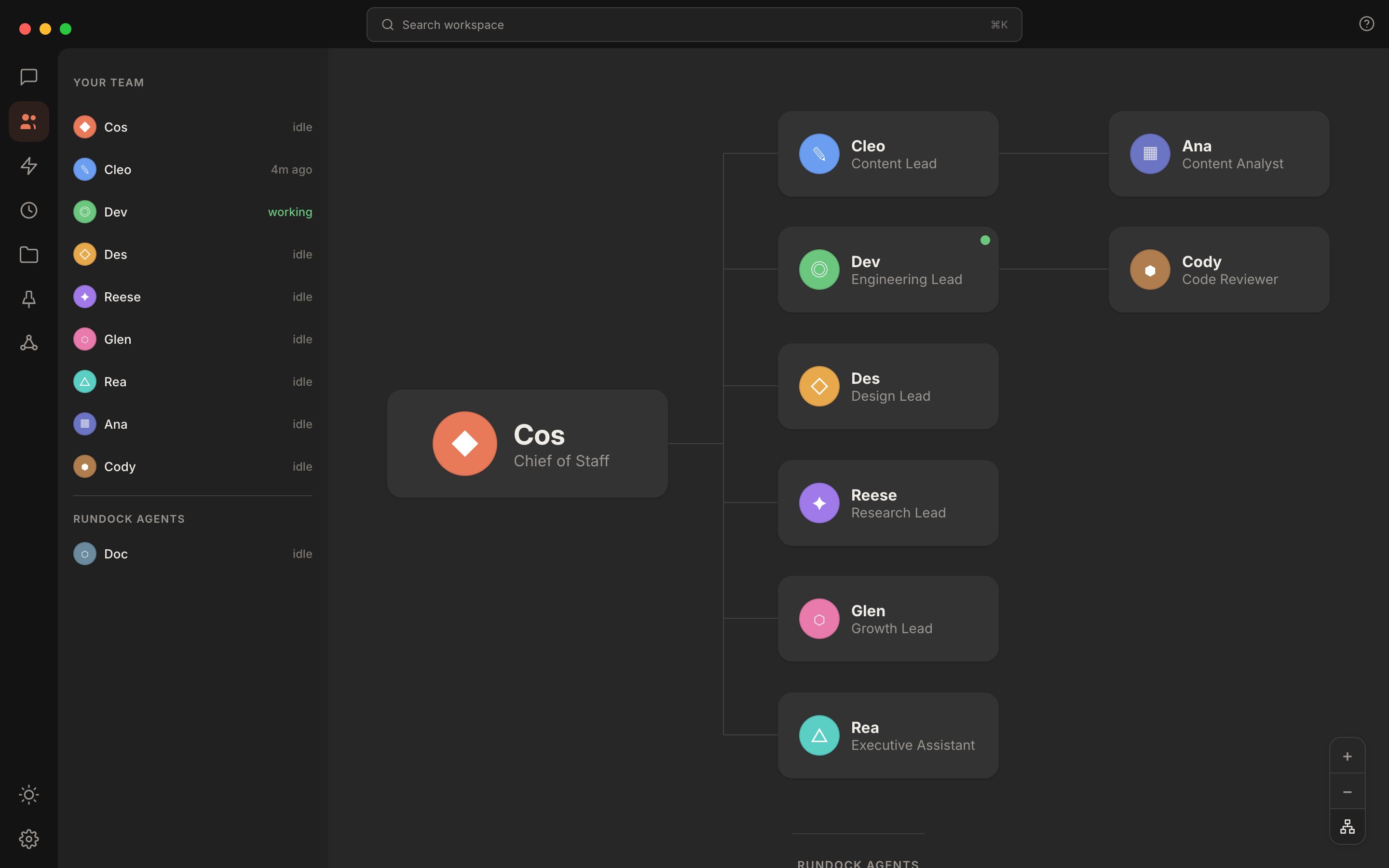Select Des in the team list
1389x868 pixels.
pyautogui.click(x=193, y=254)
